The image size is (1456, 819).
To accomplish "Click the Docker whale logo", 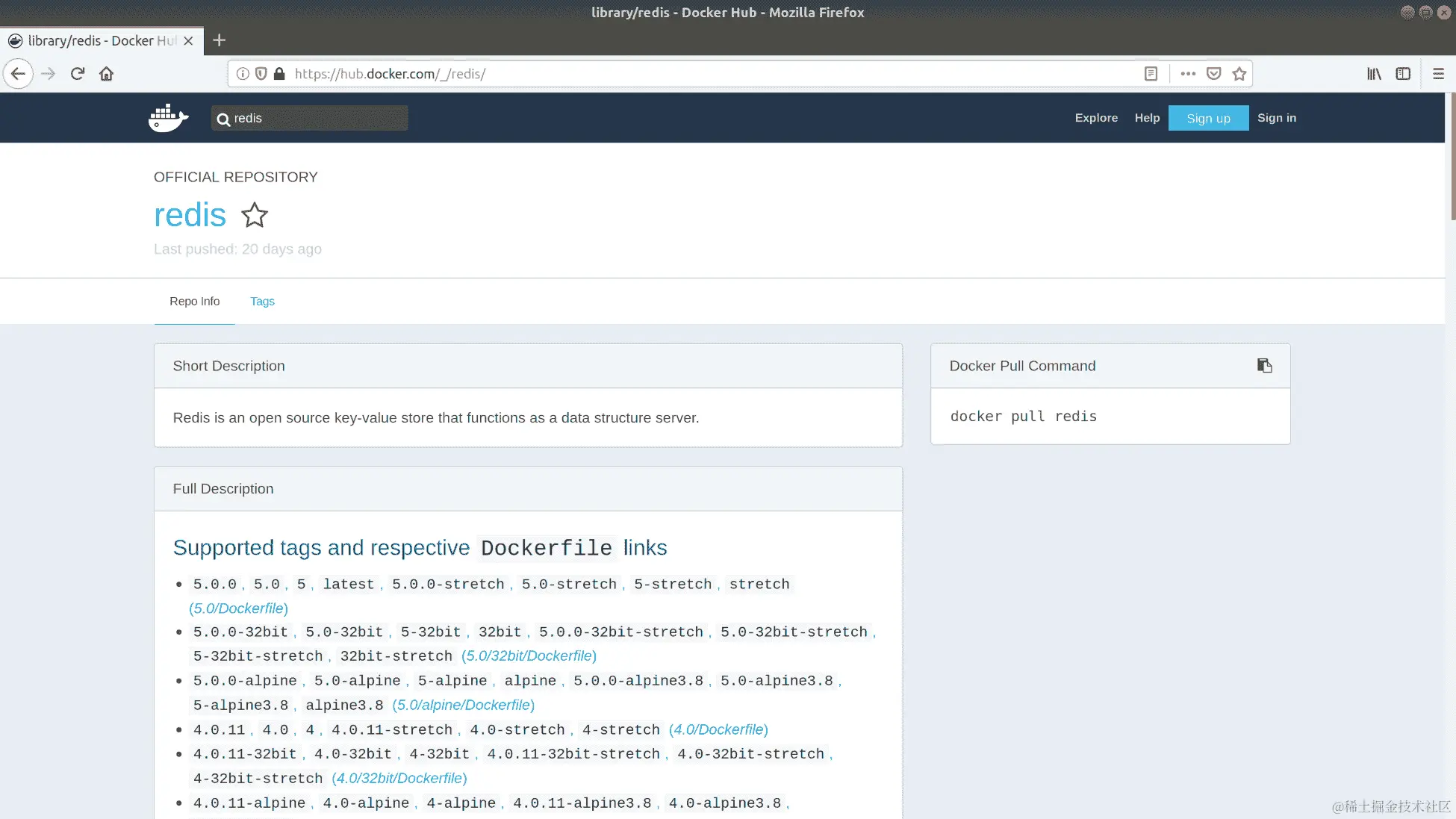I will pyautogui.click(x=168, y=118).
